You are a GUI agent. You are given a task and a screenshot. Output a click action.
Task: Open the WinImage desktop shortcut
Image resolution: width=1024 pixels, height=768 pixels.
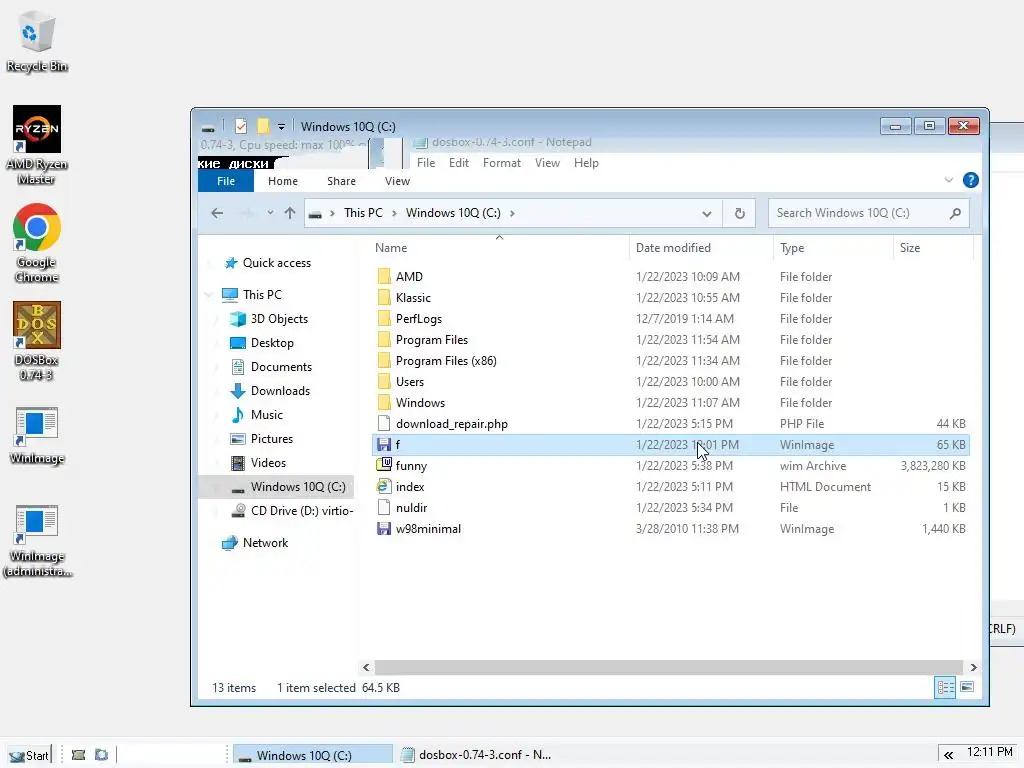pyautogui.click(x=37, y=435)
